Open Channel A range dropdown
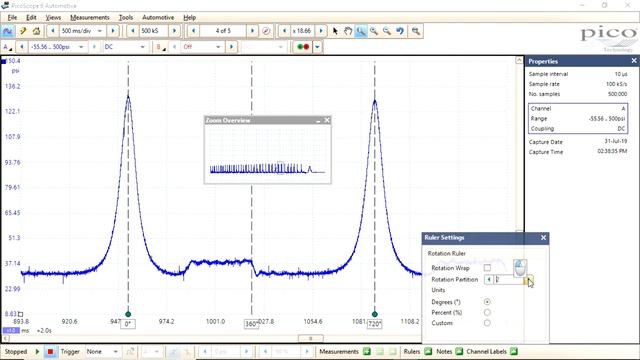Screen dimensions: 640x360 click(x=81, y=47)
